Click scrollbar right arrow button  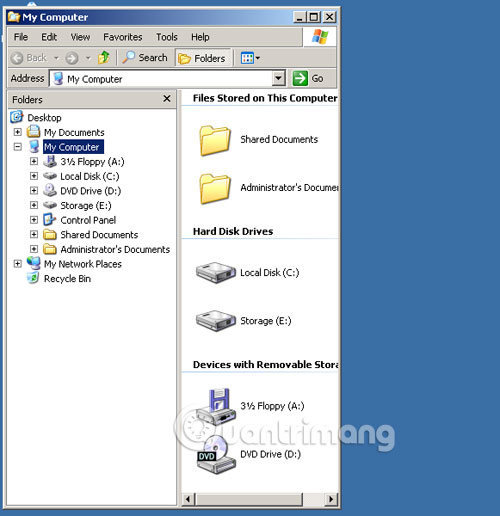pyautogui.click(x=331, y=499)
